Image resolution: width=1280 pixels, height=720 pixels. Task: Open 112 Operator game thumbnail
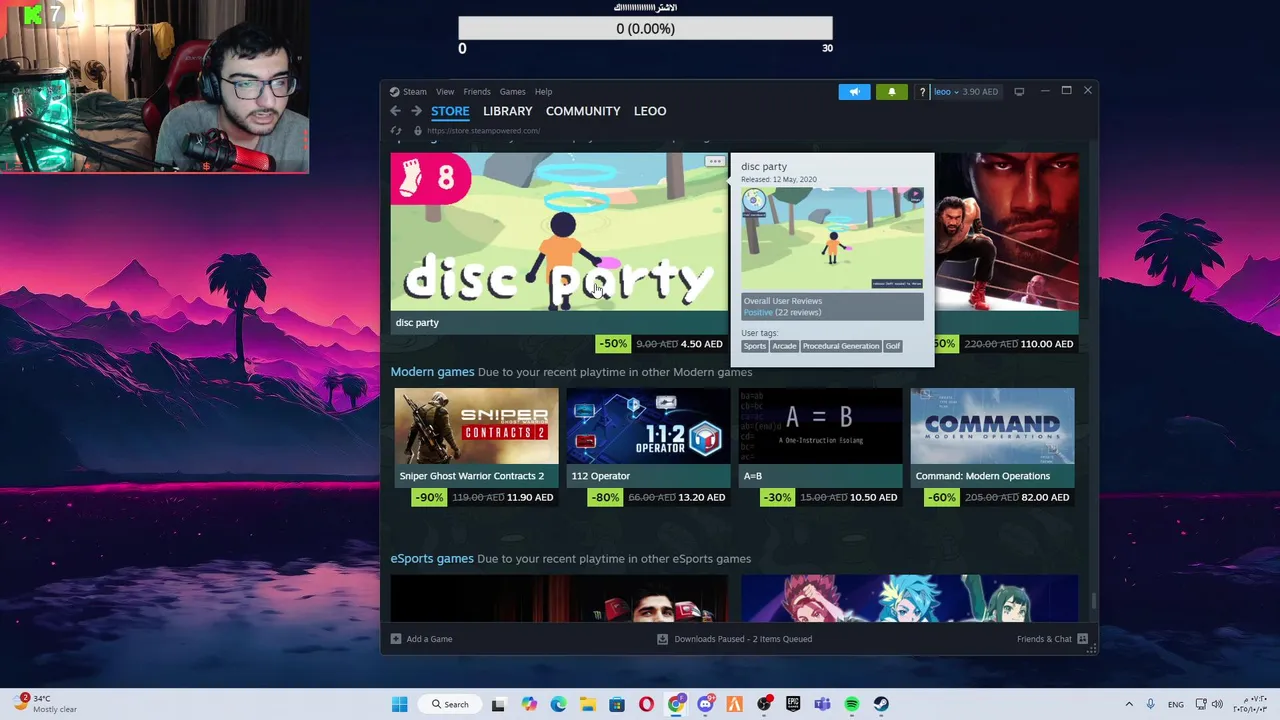[648, 426]
